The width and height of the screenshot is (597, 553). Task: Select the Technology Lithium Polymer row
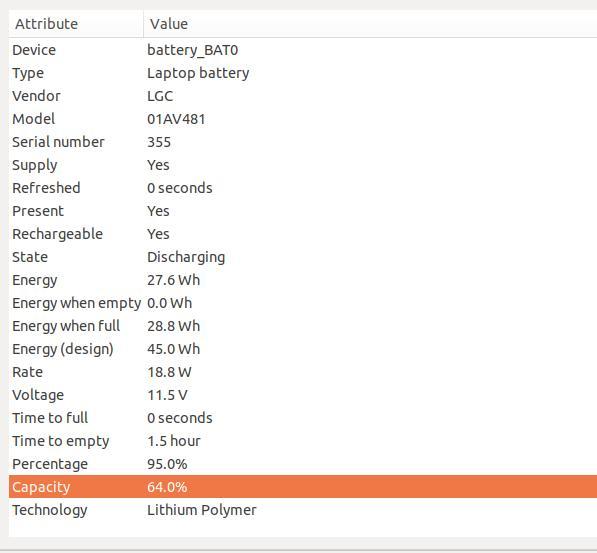click(303, 510)
